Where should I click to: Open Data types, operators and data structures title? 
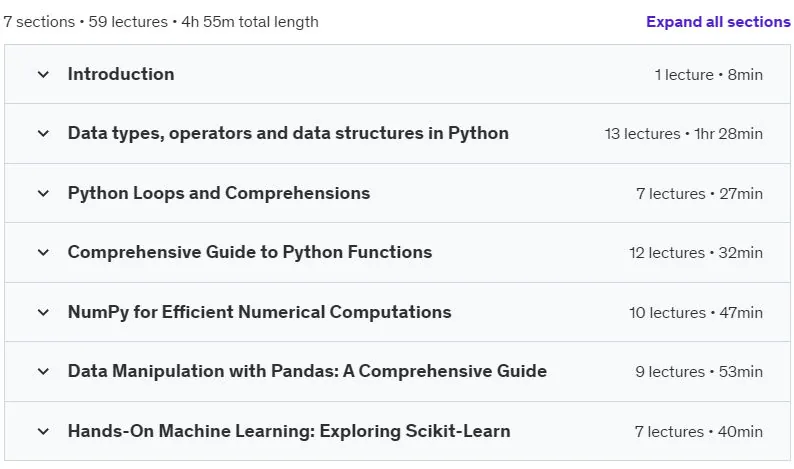[x=288, y=133]
